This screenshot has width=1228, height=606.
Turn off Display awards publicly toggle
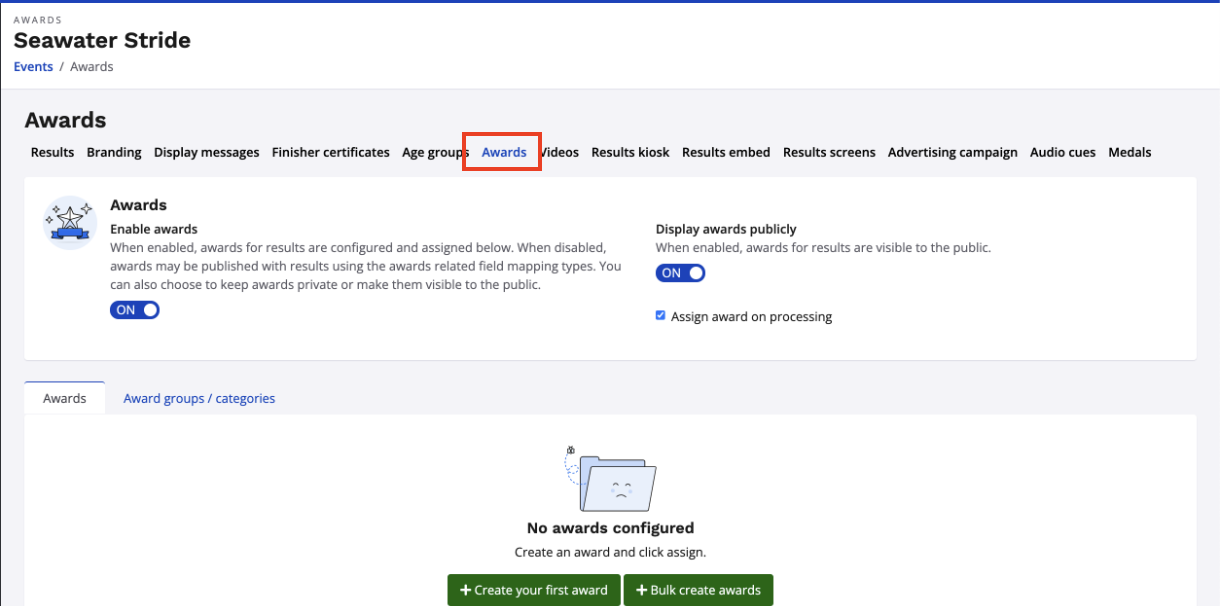[680, 273]
